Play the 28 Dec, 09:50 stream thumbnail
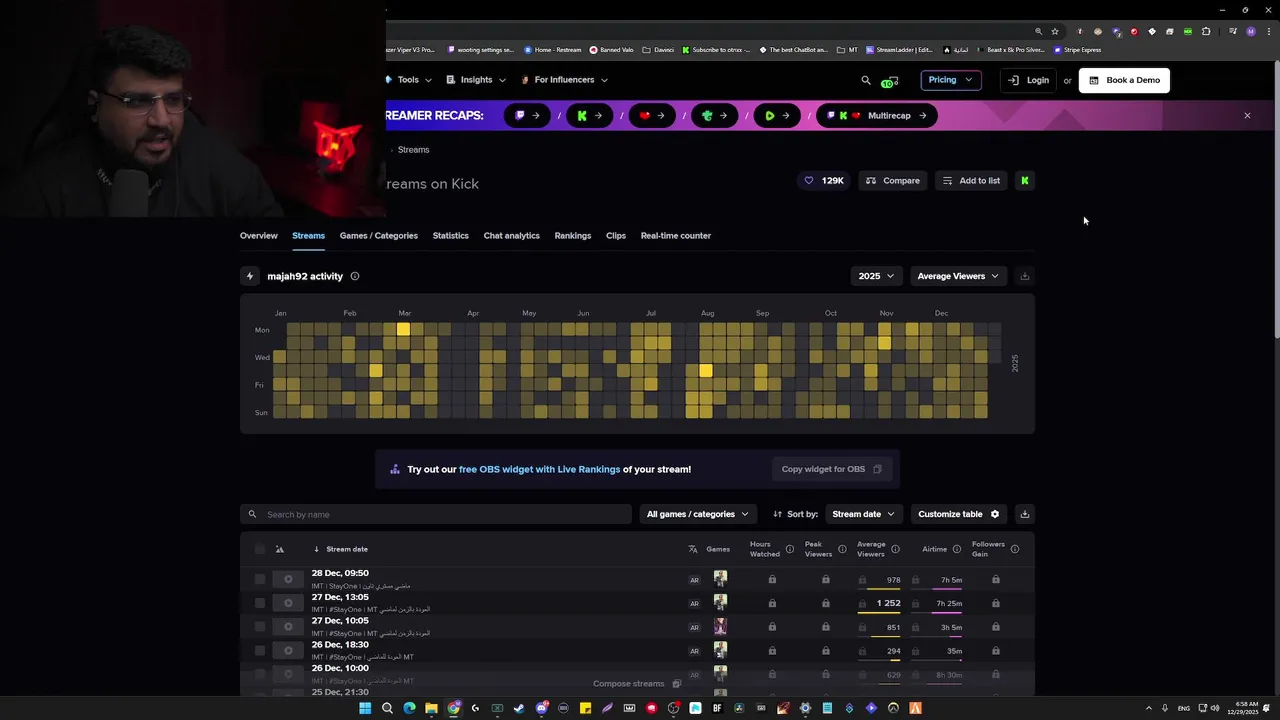This screenshot has height=720, width=1280. tap(288, 579)
